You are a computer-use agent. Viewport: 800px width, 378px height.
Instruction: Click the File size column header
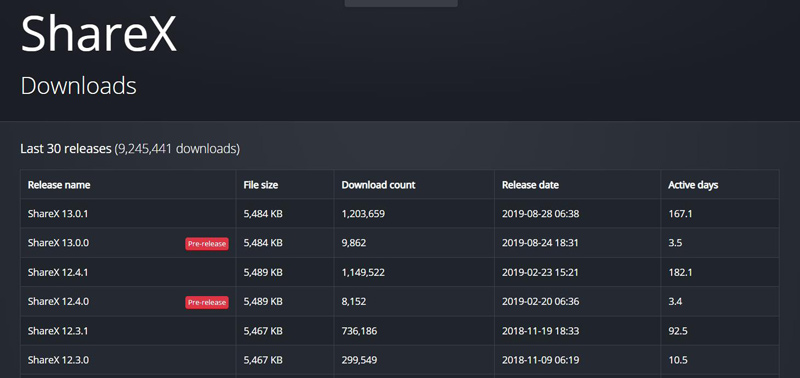[261, 185]
